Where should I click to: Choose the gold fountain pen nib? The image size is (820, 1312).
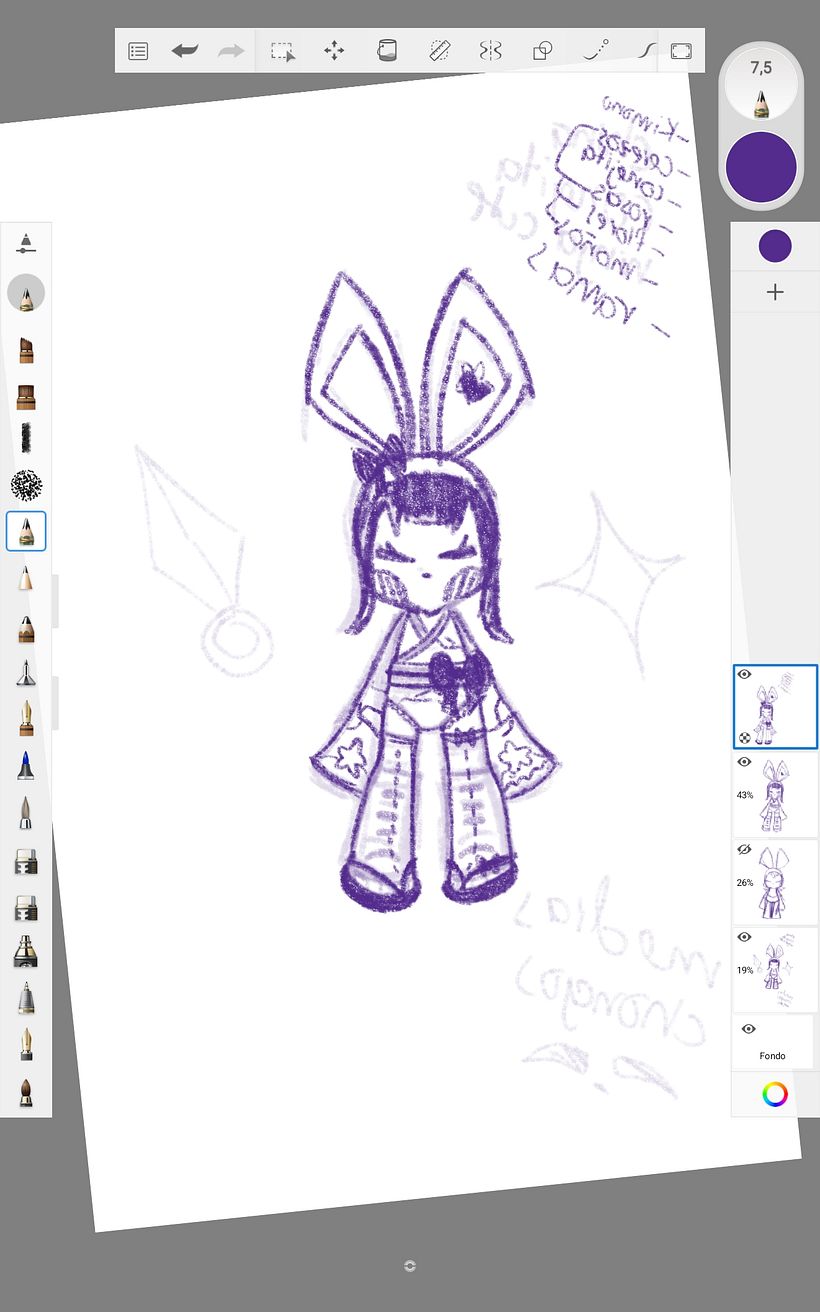(26, 1043)
